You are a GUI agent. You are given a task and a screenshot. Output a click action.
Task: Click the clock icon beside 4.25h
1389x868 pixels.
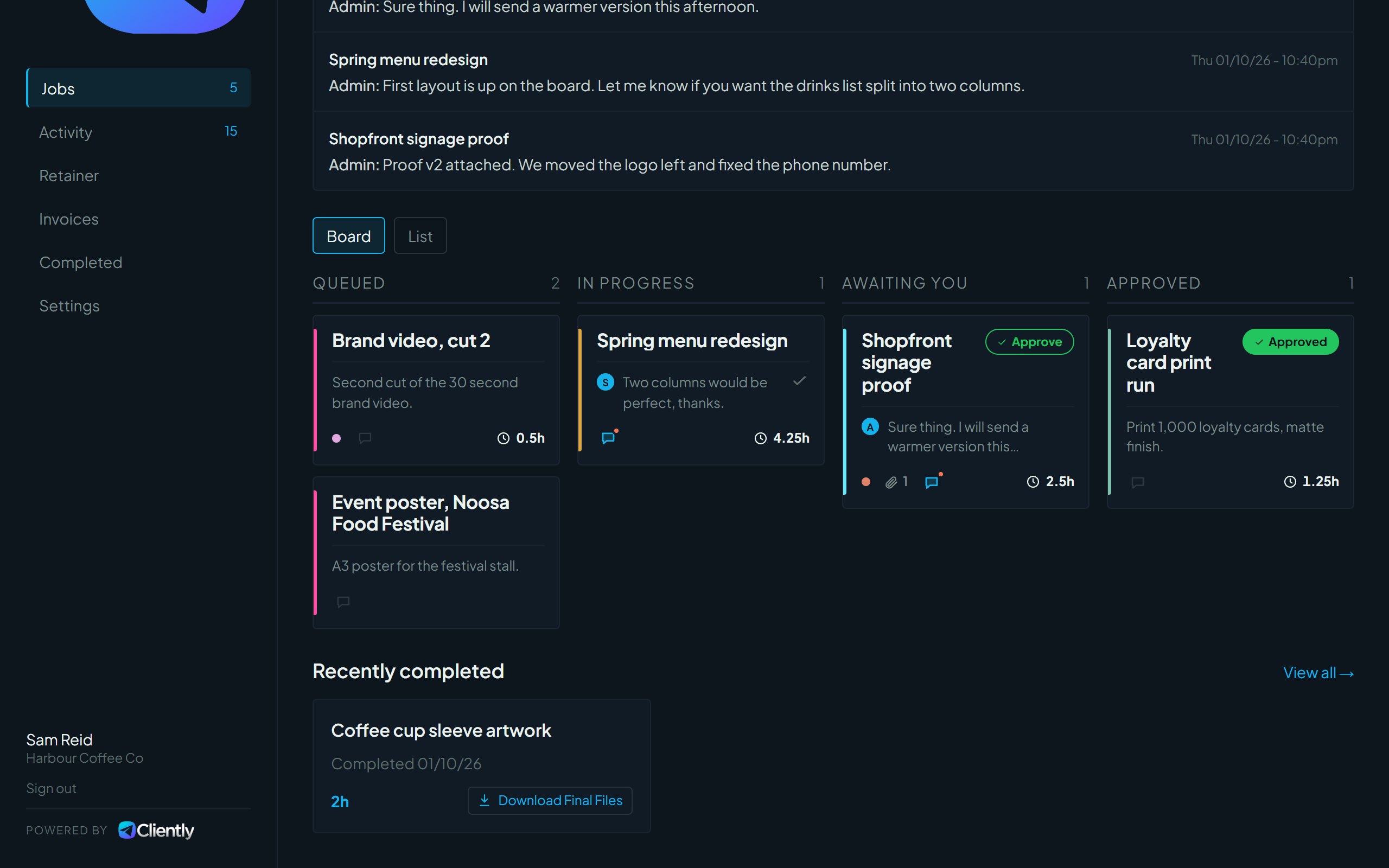(761, 438)
